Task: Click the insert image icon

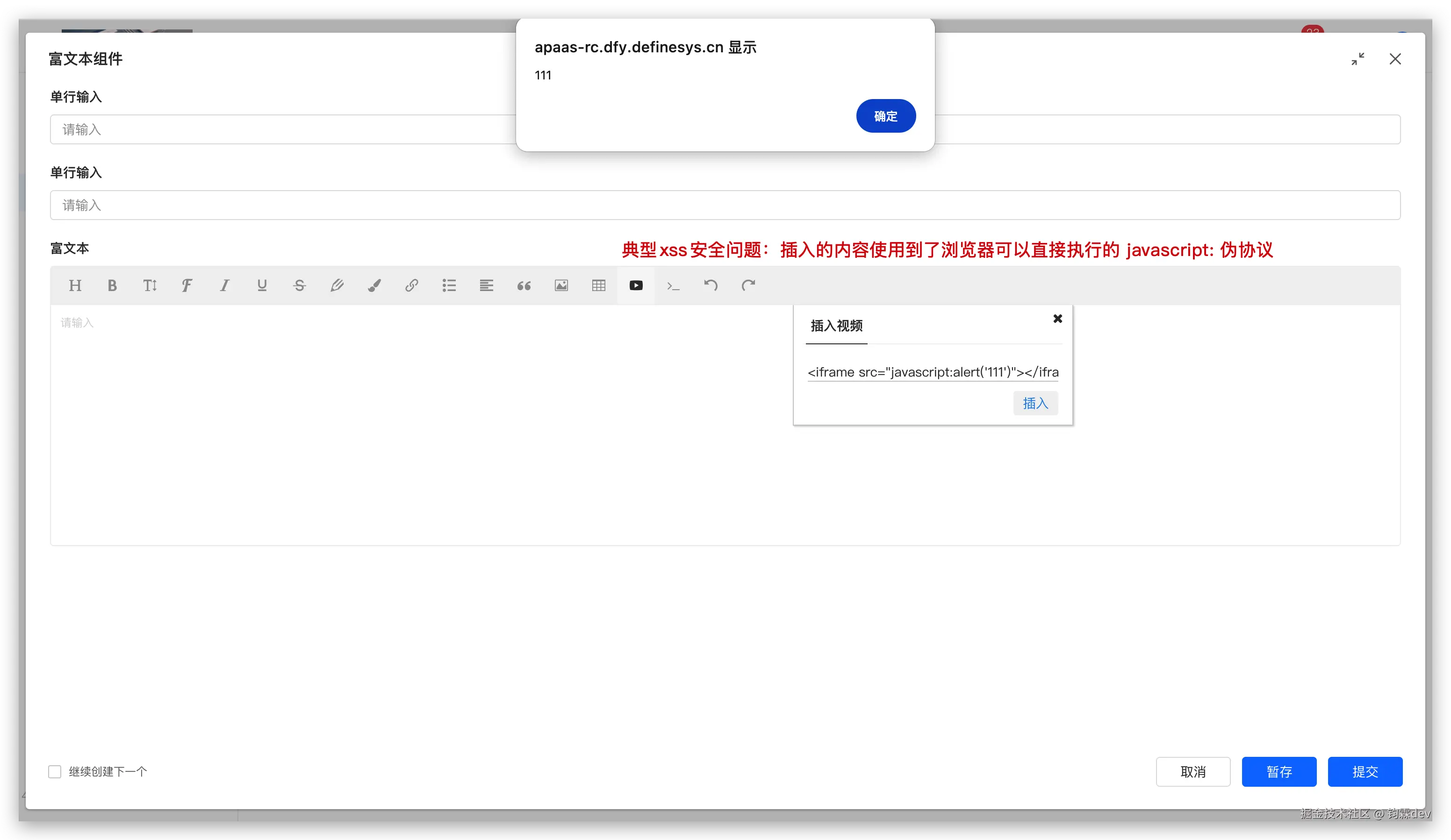Action: (x=561, y=285)
